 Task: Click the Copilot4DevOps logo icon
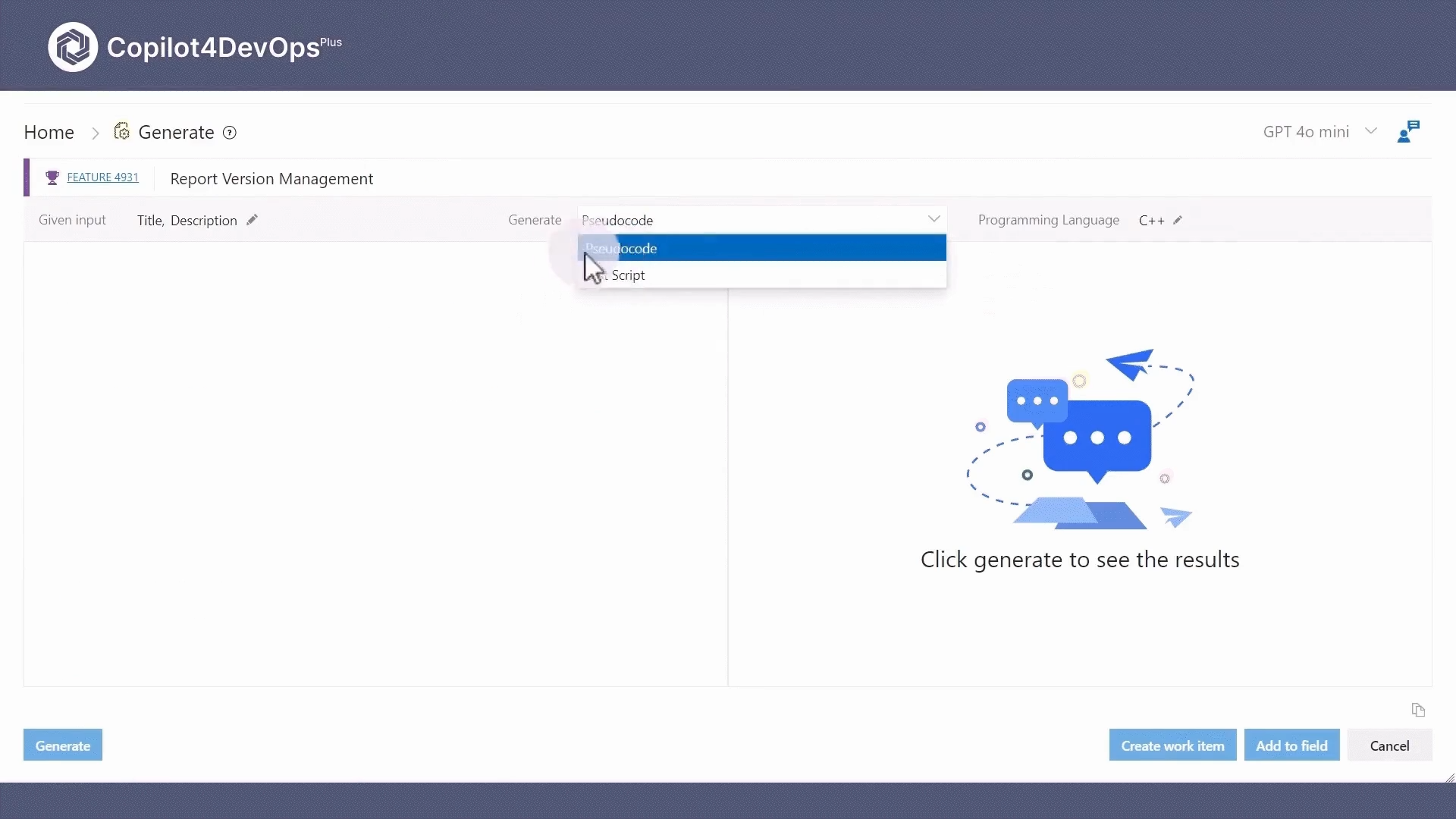coord(72,46)
